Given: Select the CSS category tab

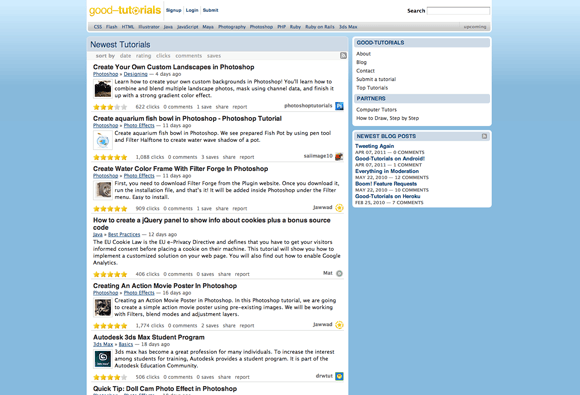Looking at the screenshot, I should click(x=98, y=27).
